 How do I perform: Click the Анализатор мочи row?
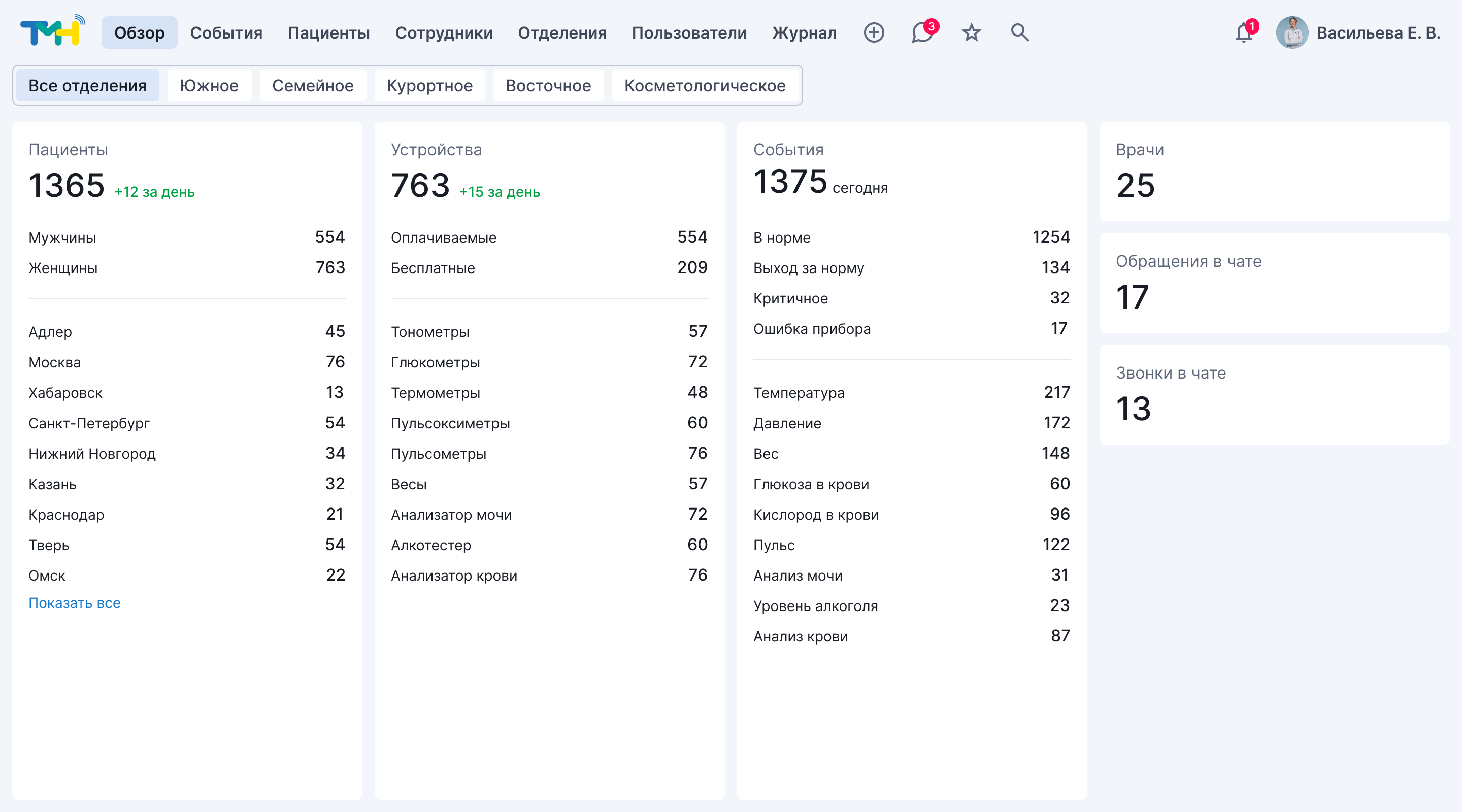click(x=549, y=515)
